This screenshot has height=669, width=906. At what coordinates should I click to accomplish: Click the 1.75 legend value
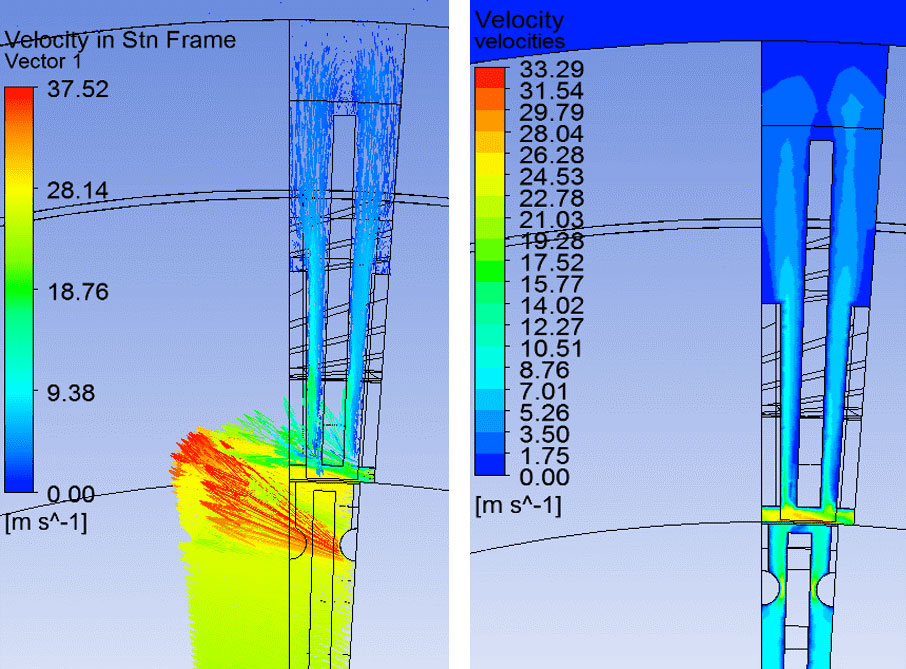[x=545, y=456]
